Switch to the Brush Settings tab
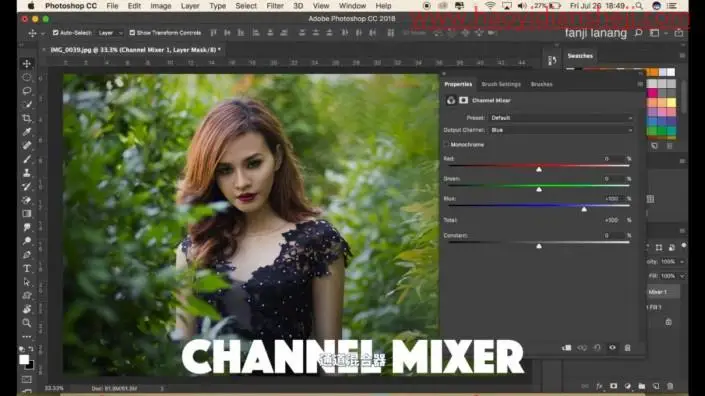 click(x=501, y=84)
